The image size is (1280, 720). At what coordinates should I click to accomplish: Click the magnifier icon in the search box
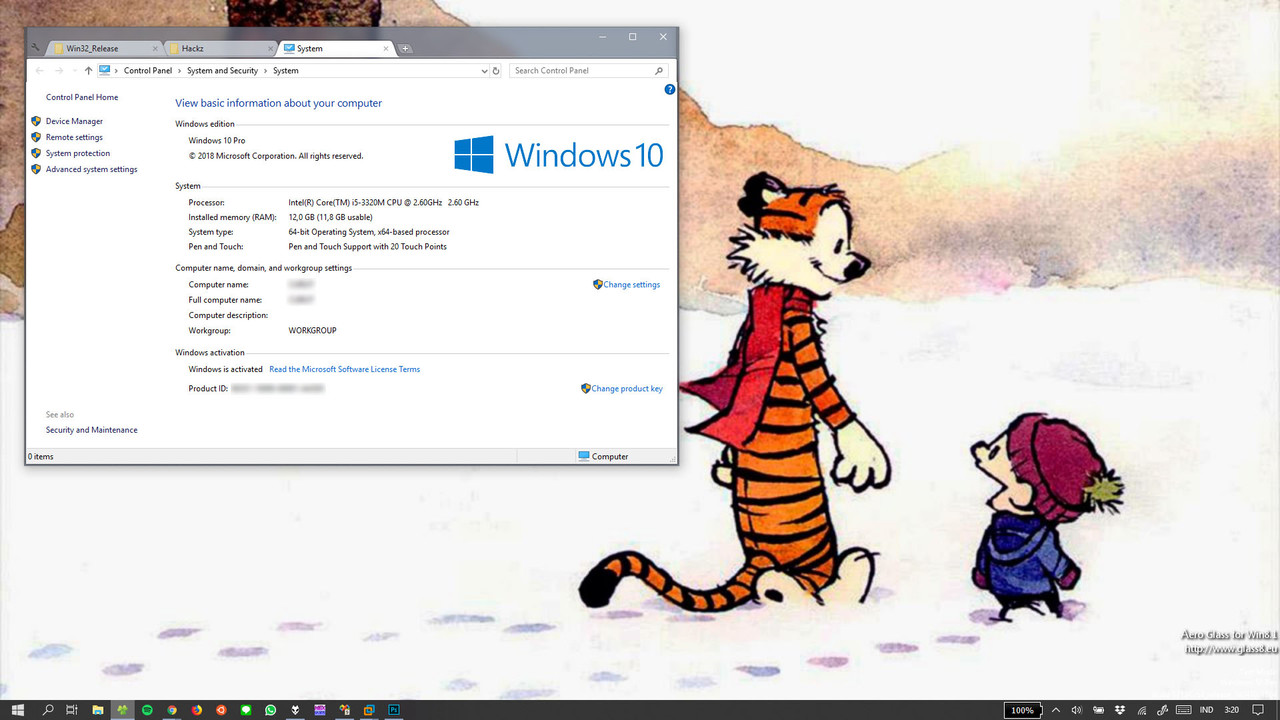click(658, 71)
